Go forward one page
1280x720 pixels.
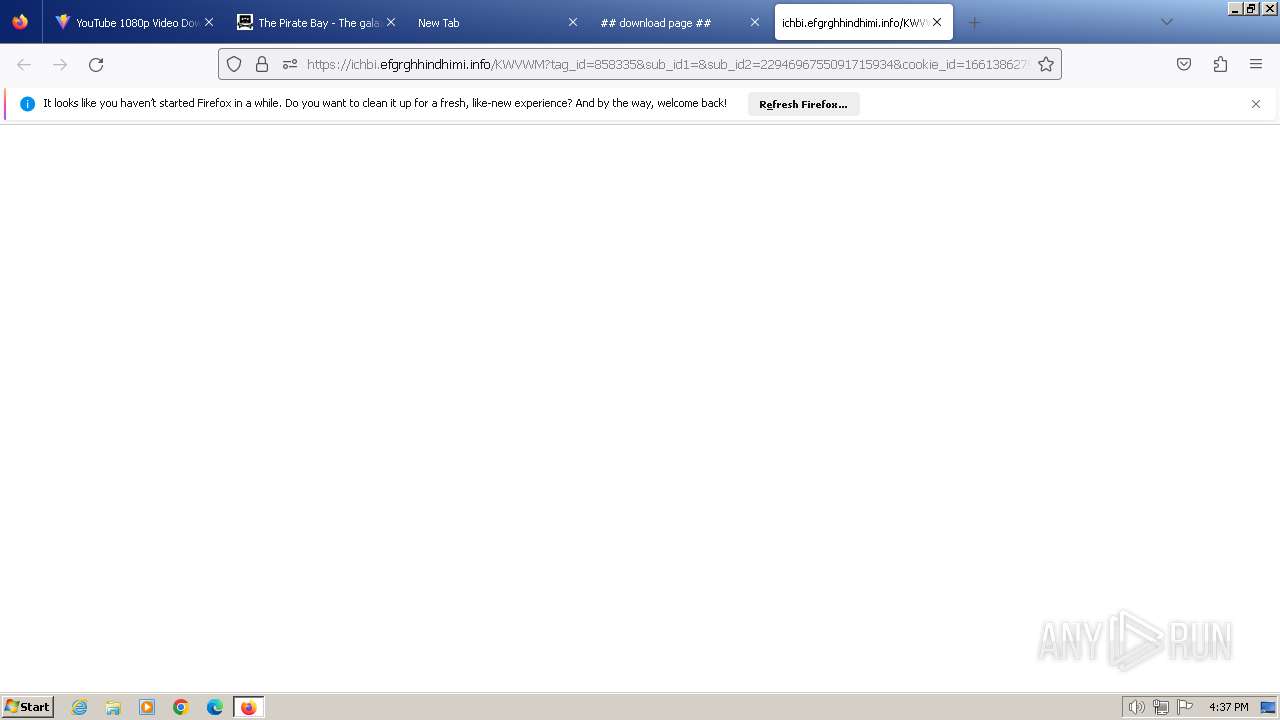tap(60, 64)
